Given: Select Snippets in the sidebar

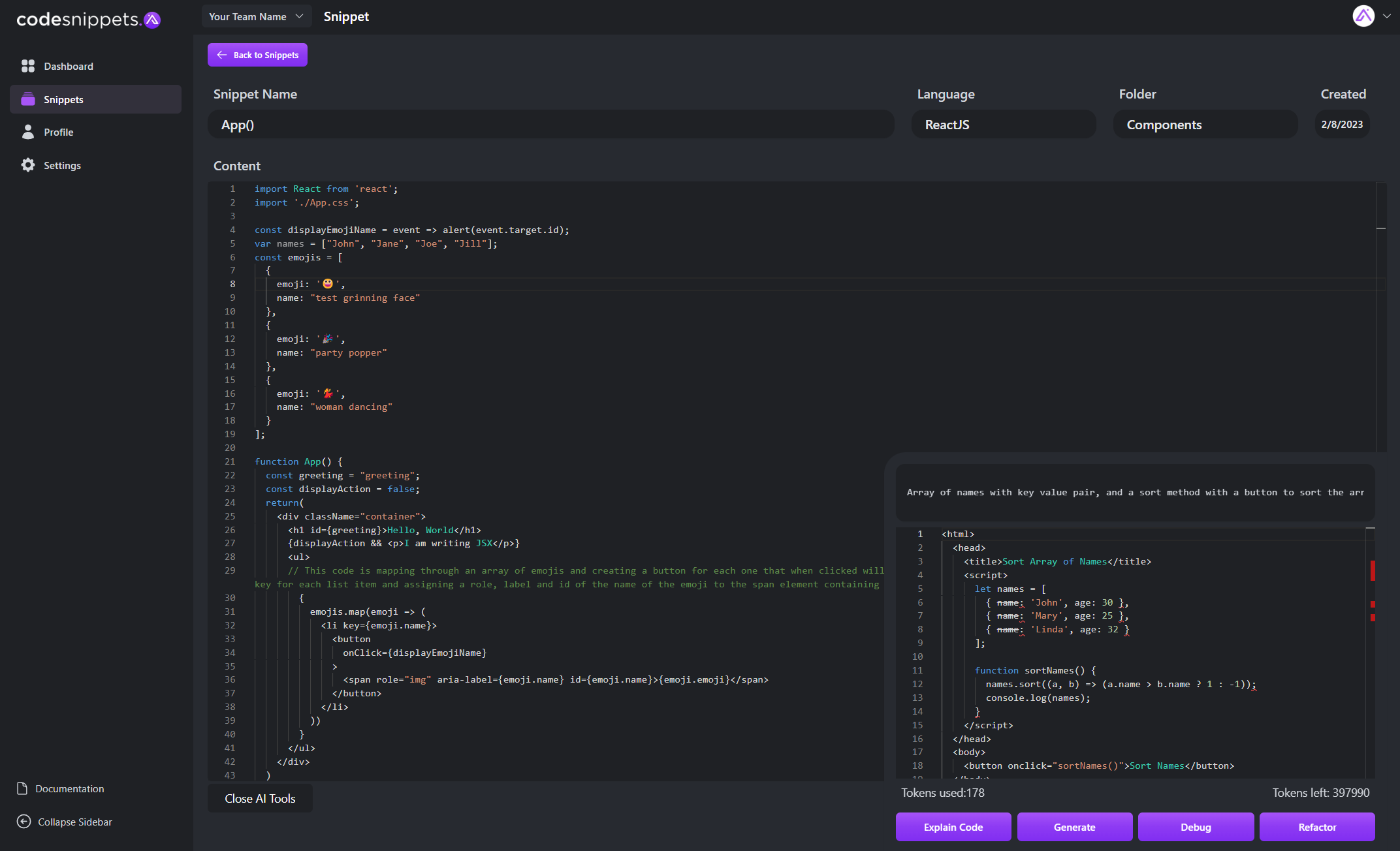Looking at the screenshot, I should (x=95, y=99).
